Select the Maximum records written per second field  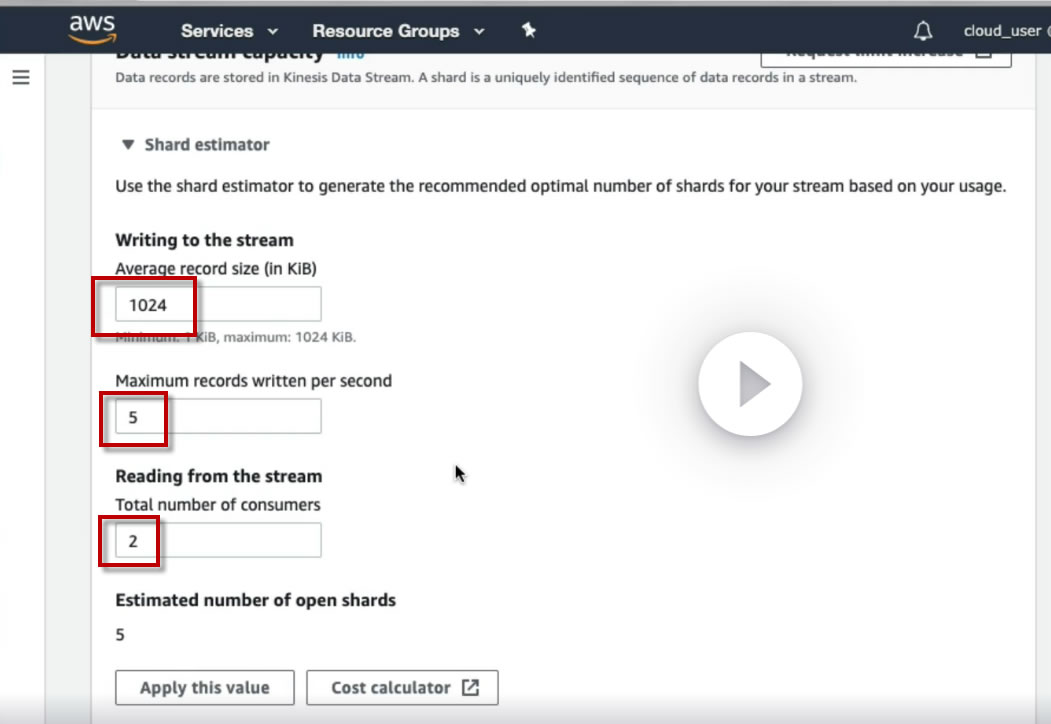[x=218, y=417]
